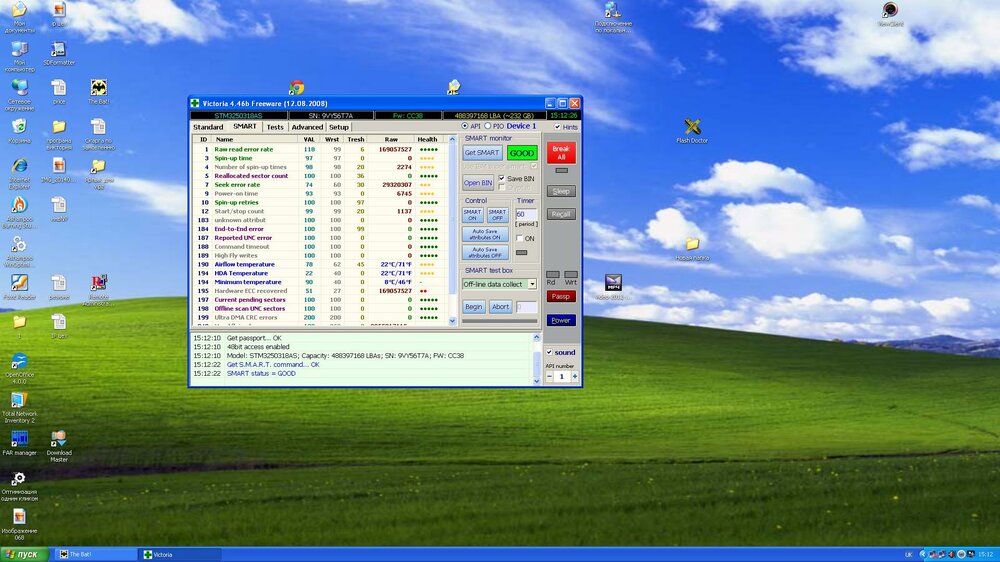Select the PIO radio button
Screen dimensions: 1000x562
(x=487, y=127)
